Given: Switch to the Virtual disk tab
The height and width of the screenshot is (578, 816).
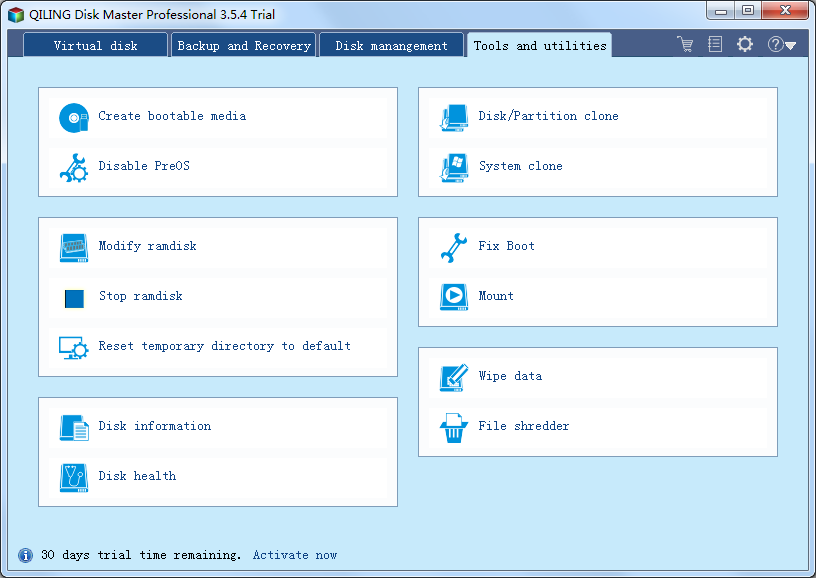Looking at the screenshot, I should coord(96,45).
